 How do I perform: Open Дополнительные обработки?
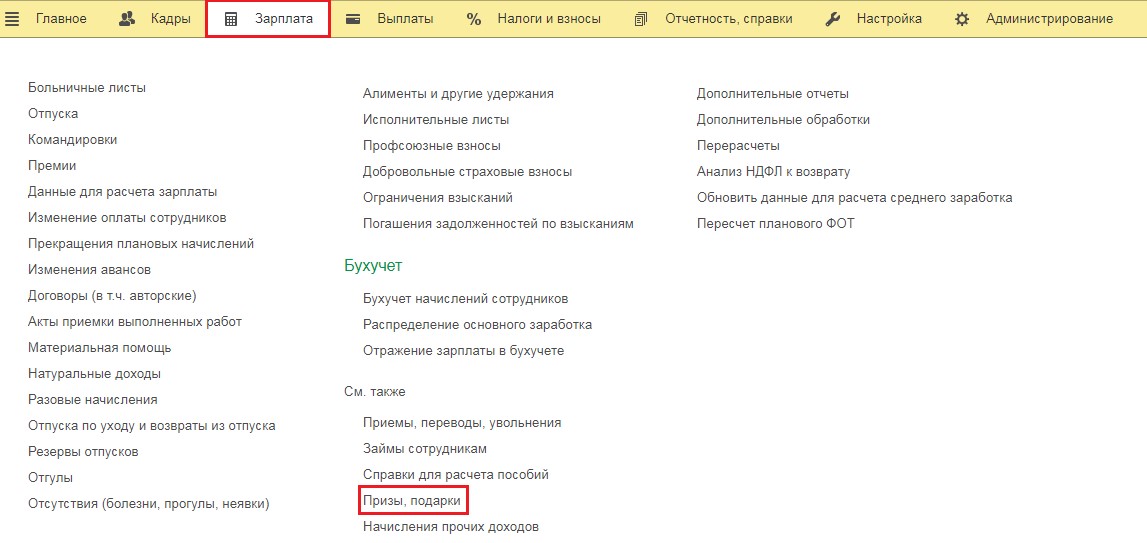[783, 120]
